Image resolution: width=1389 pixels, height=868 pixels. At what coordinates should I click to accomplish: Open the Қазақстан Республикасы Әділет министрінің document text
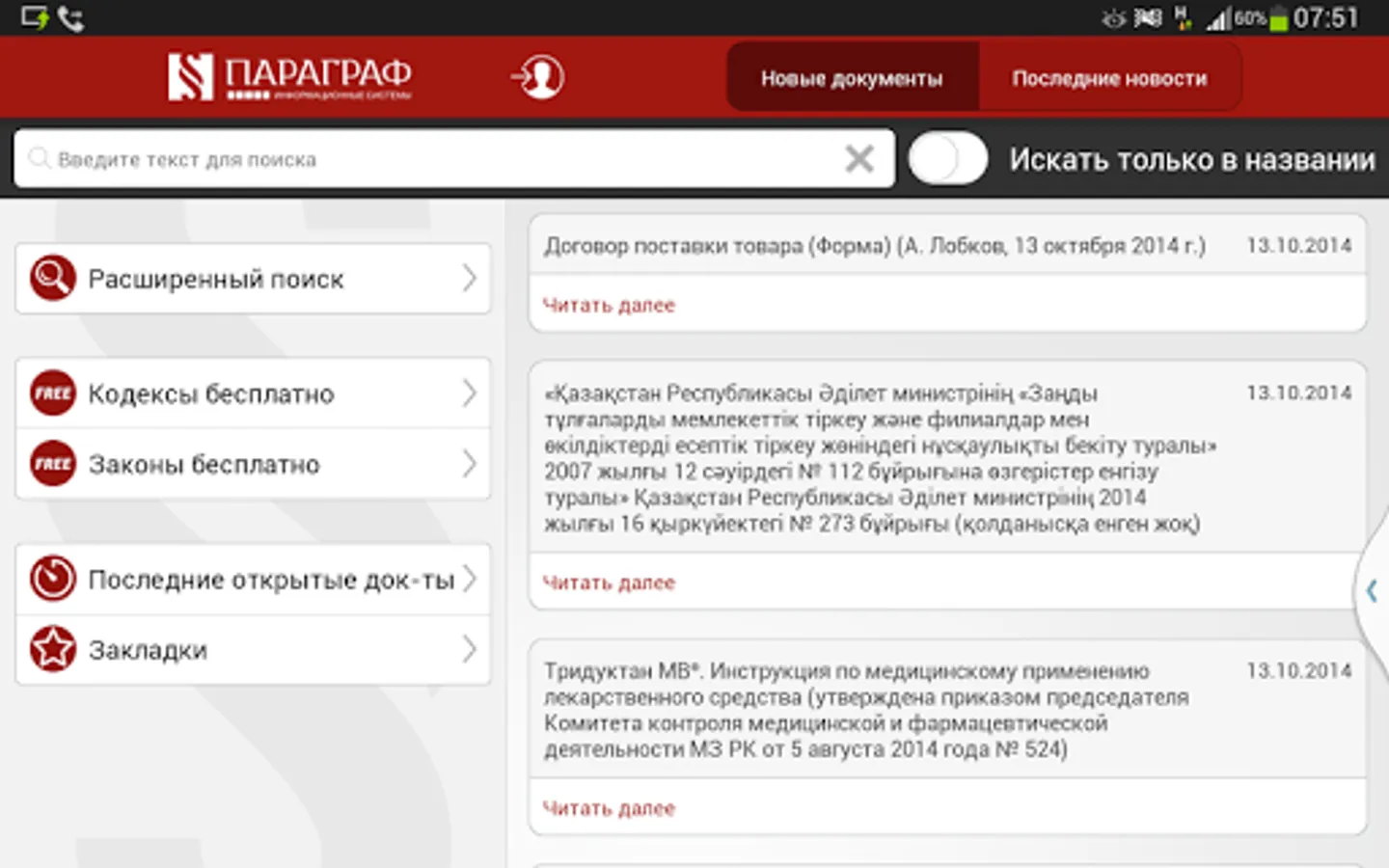pos(880,458)
